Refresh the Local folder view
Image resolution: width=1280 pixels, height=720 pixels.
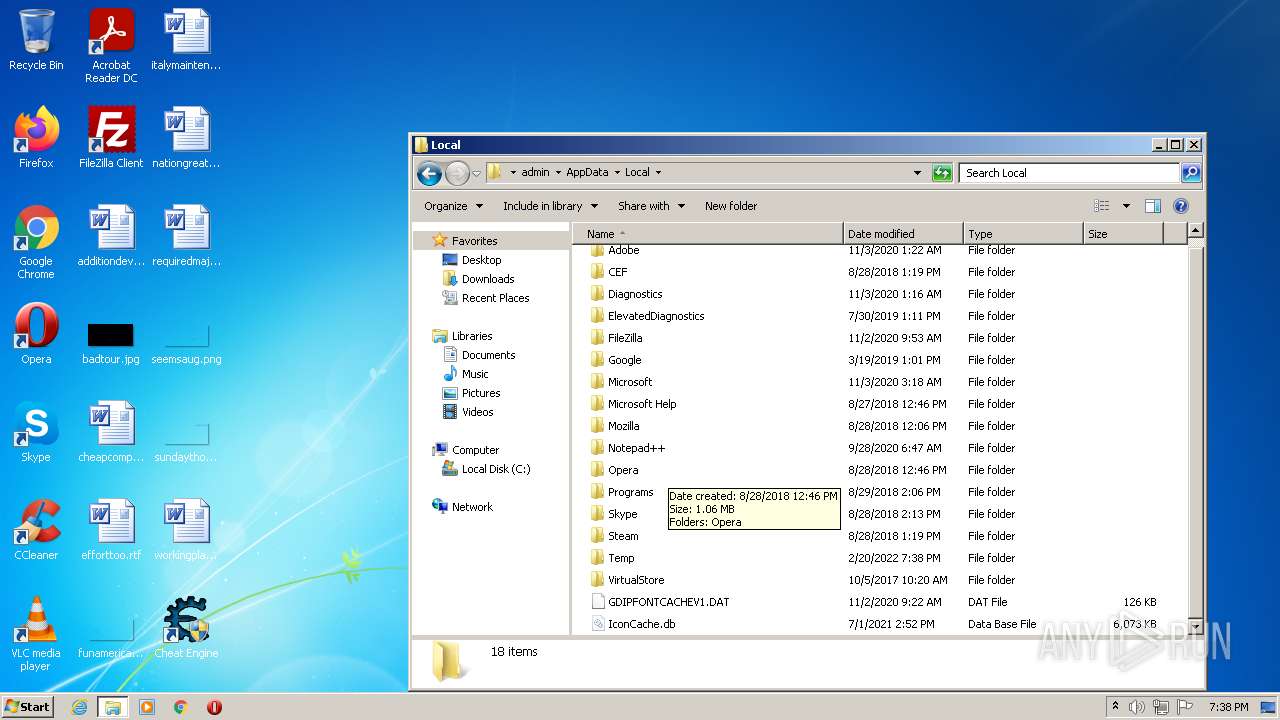click(x=942, y=173)
